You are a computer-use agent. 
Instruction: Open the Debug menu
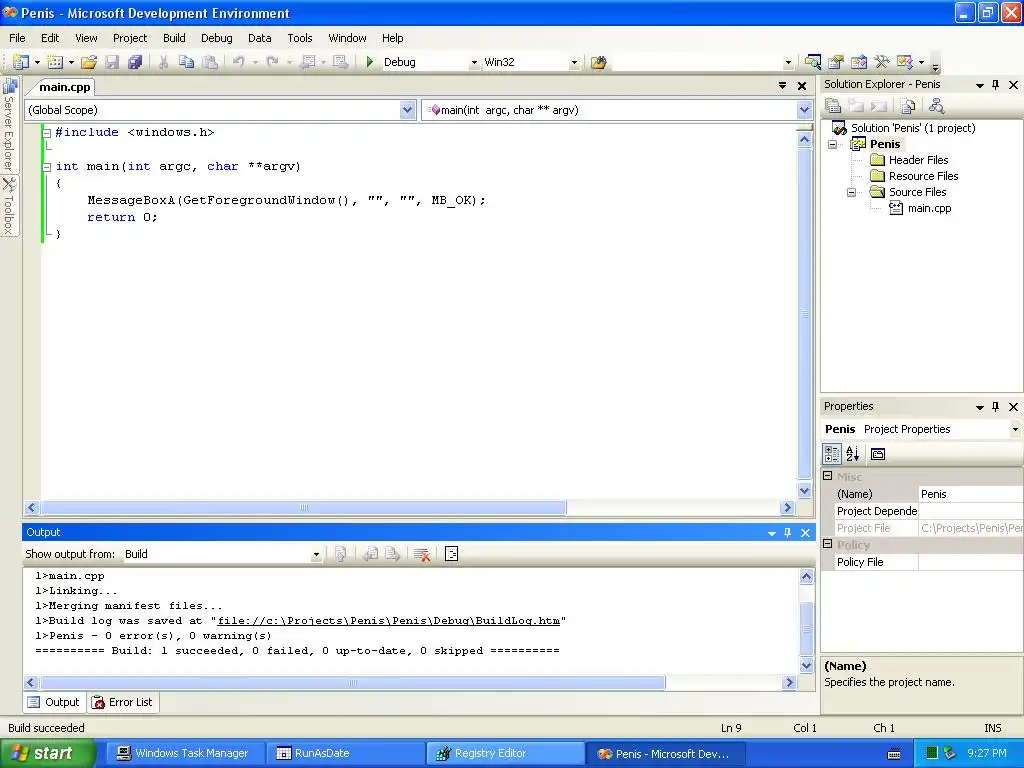(x=217, y=38)
